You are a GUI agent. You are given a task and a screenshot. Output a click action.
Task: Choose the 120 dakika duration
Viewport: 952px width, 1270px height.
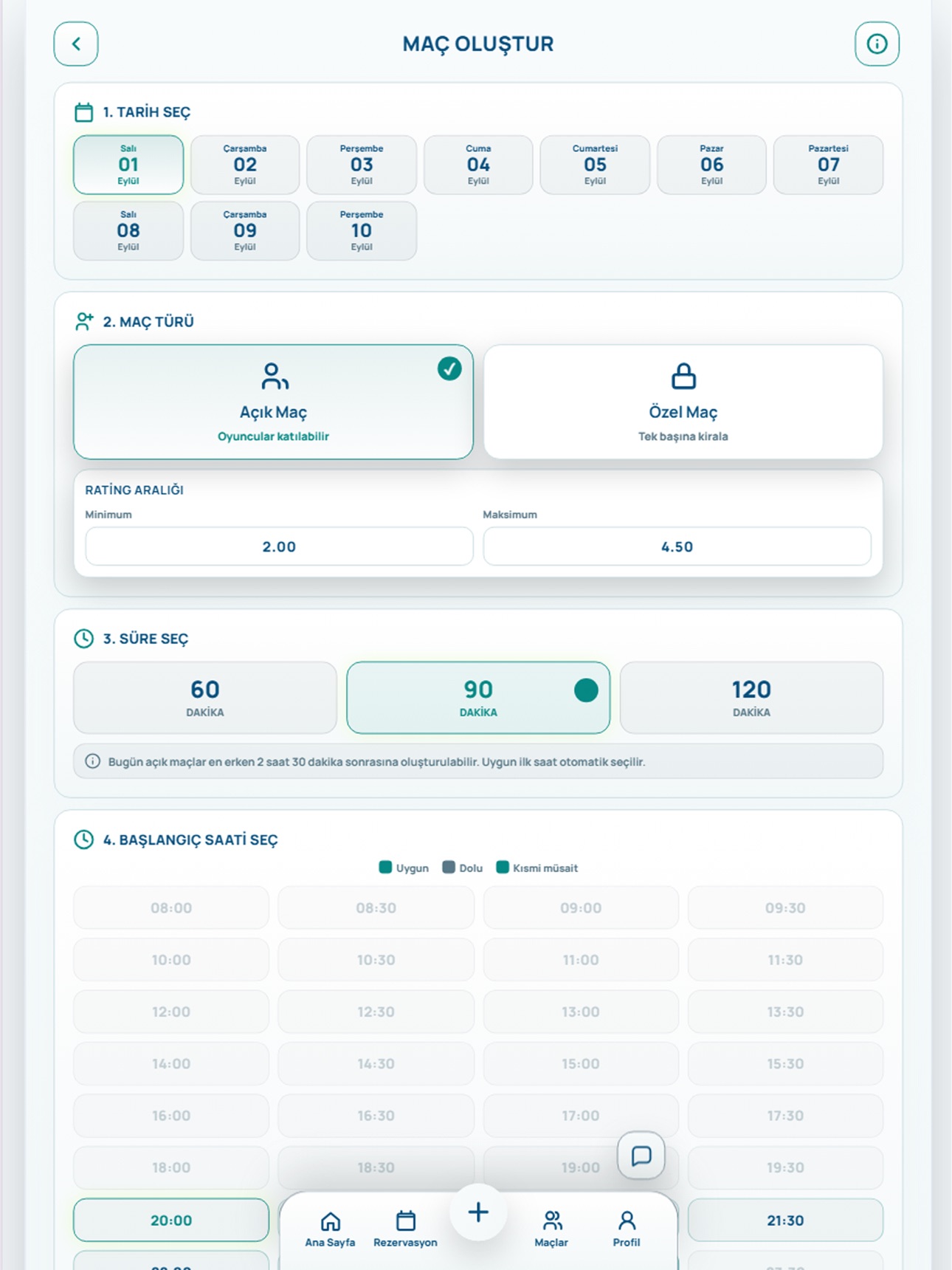click(x=751, y=698)
